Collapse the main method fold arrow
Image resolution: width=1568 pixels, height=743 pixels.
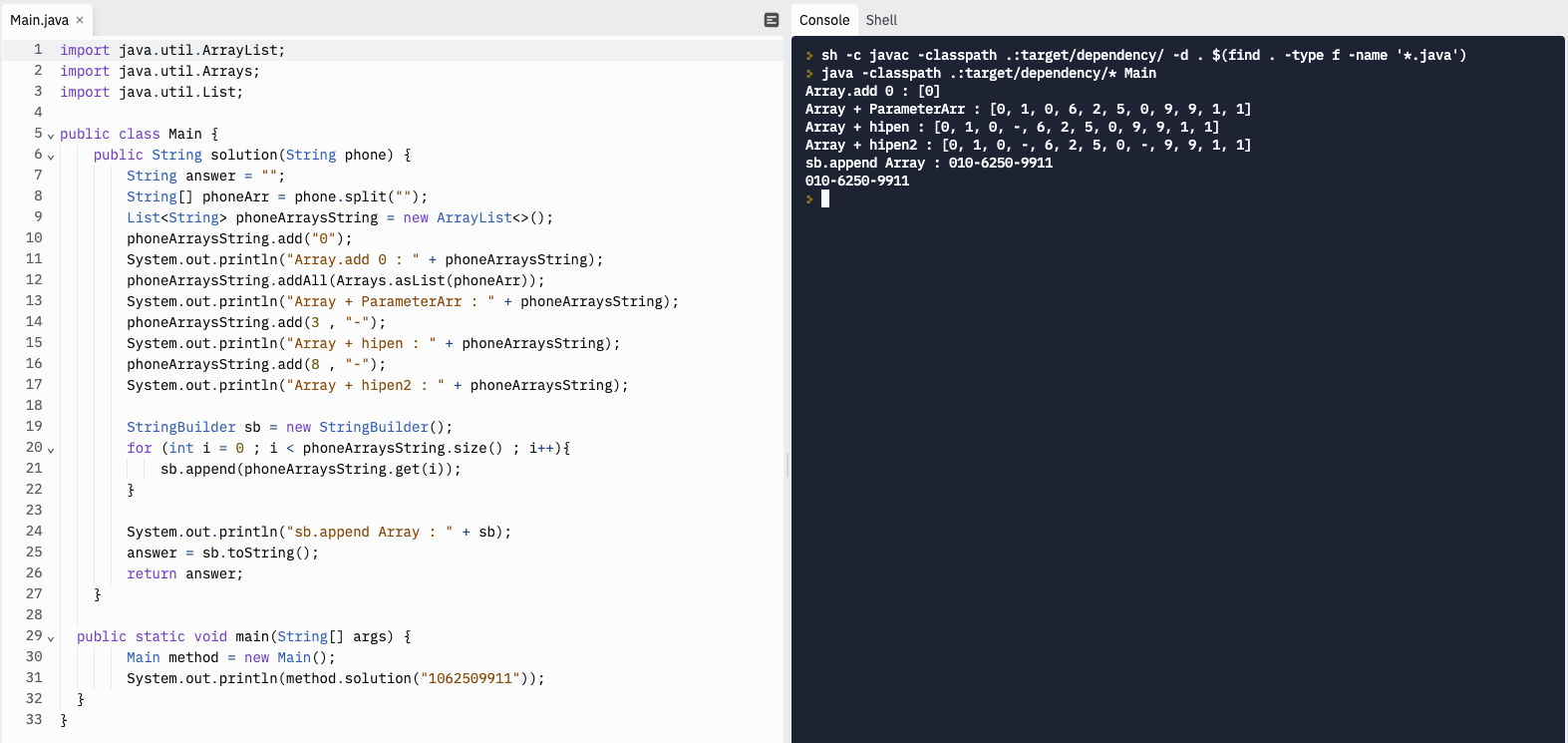pos(51,638)
